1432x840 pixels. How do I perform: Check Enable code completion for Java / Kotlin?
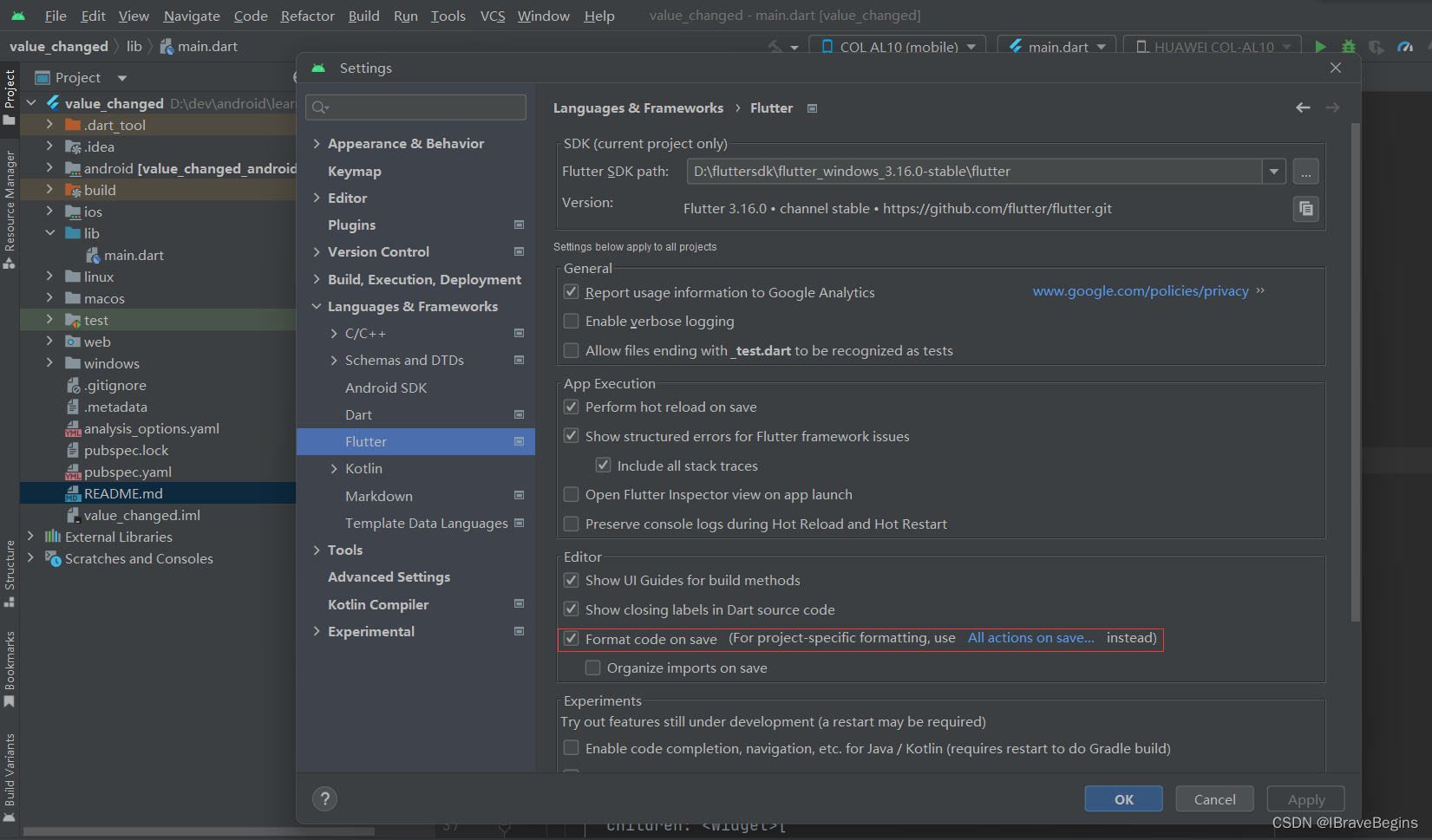571,748
